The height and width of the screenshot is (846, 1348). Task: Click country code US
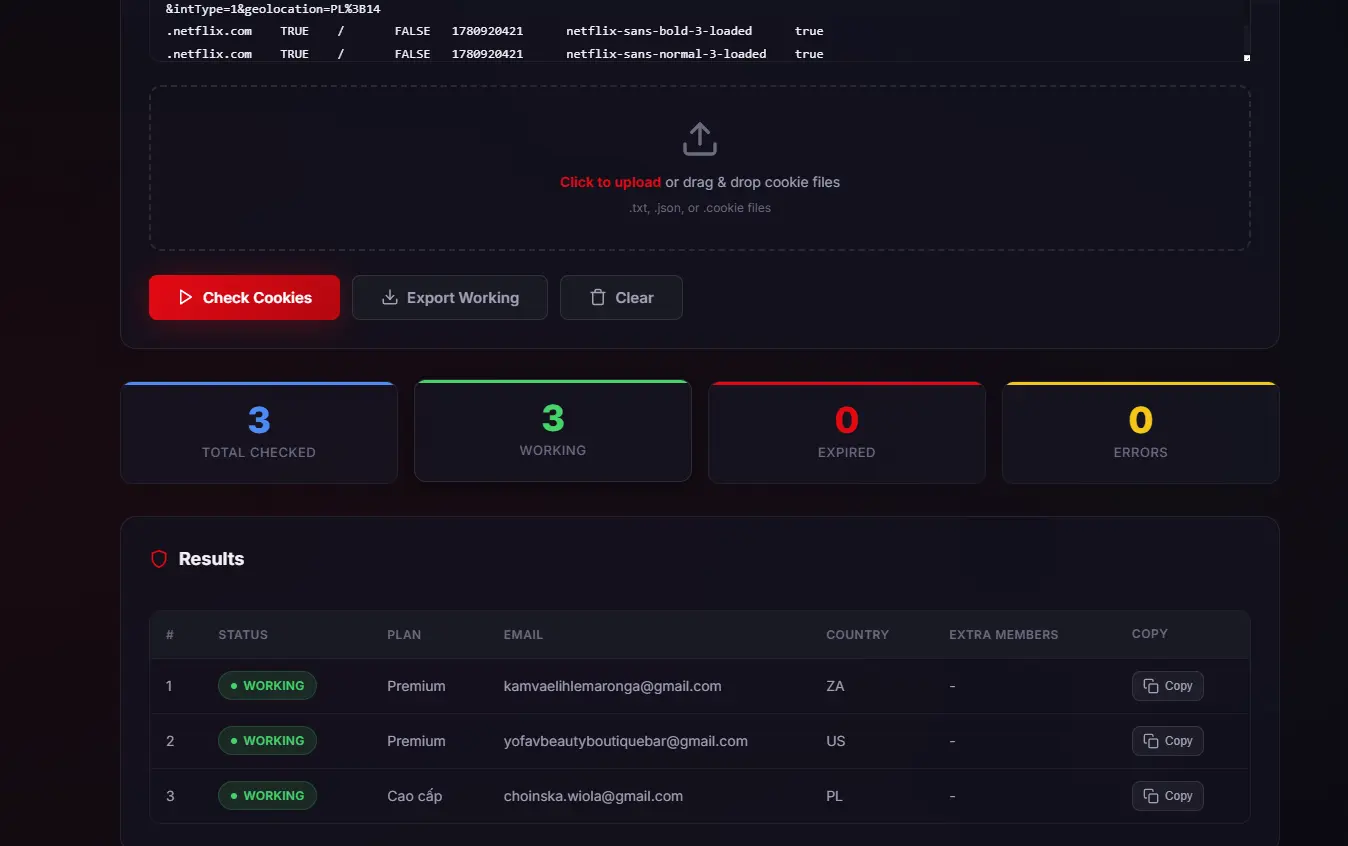click(836, 741)
